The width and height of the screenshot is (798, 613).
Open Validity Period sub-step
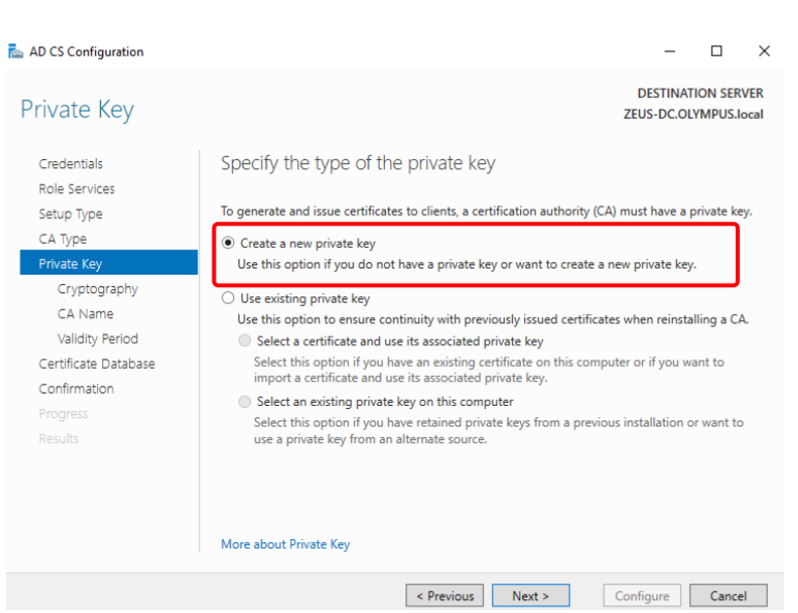tap(97, 339)
